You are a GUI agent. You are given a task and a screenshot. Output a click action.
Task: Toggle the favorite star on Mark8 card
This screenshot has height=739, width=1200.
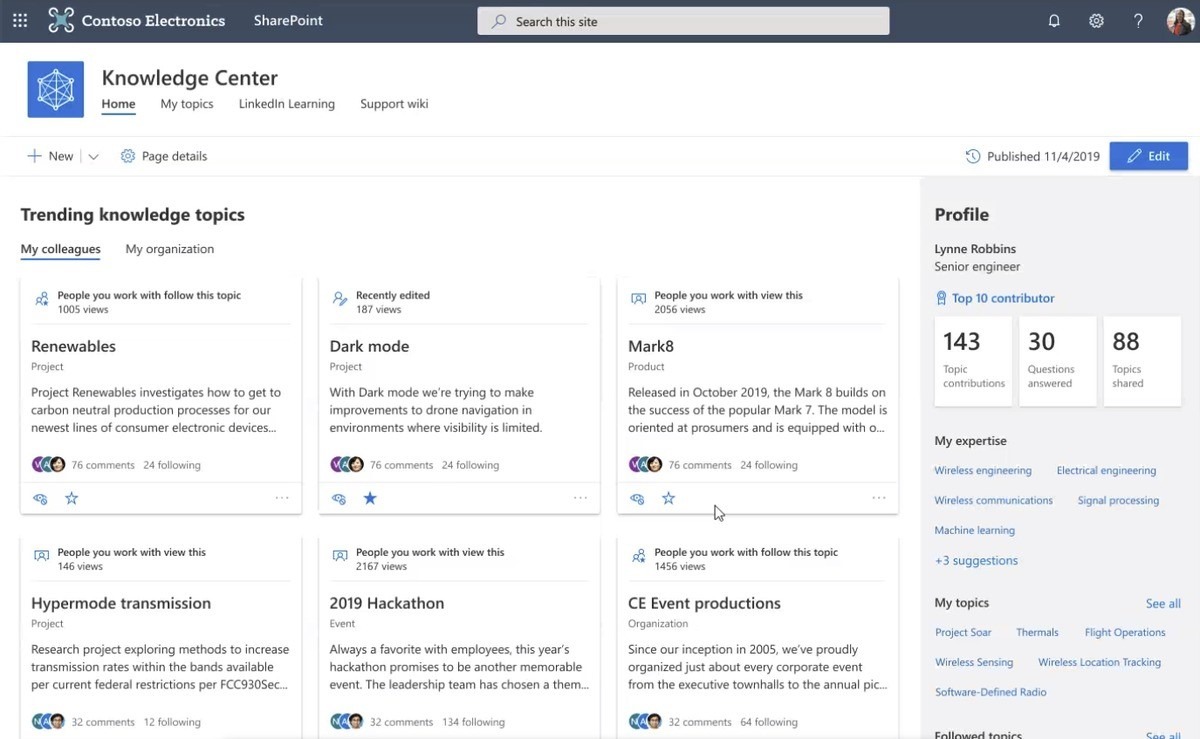click(669, 498)
